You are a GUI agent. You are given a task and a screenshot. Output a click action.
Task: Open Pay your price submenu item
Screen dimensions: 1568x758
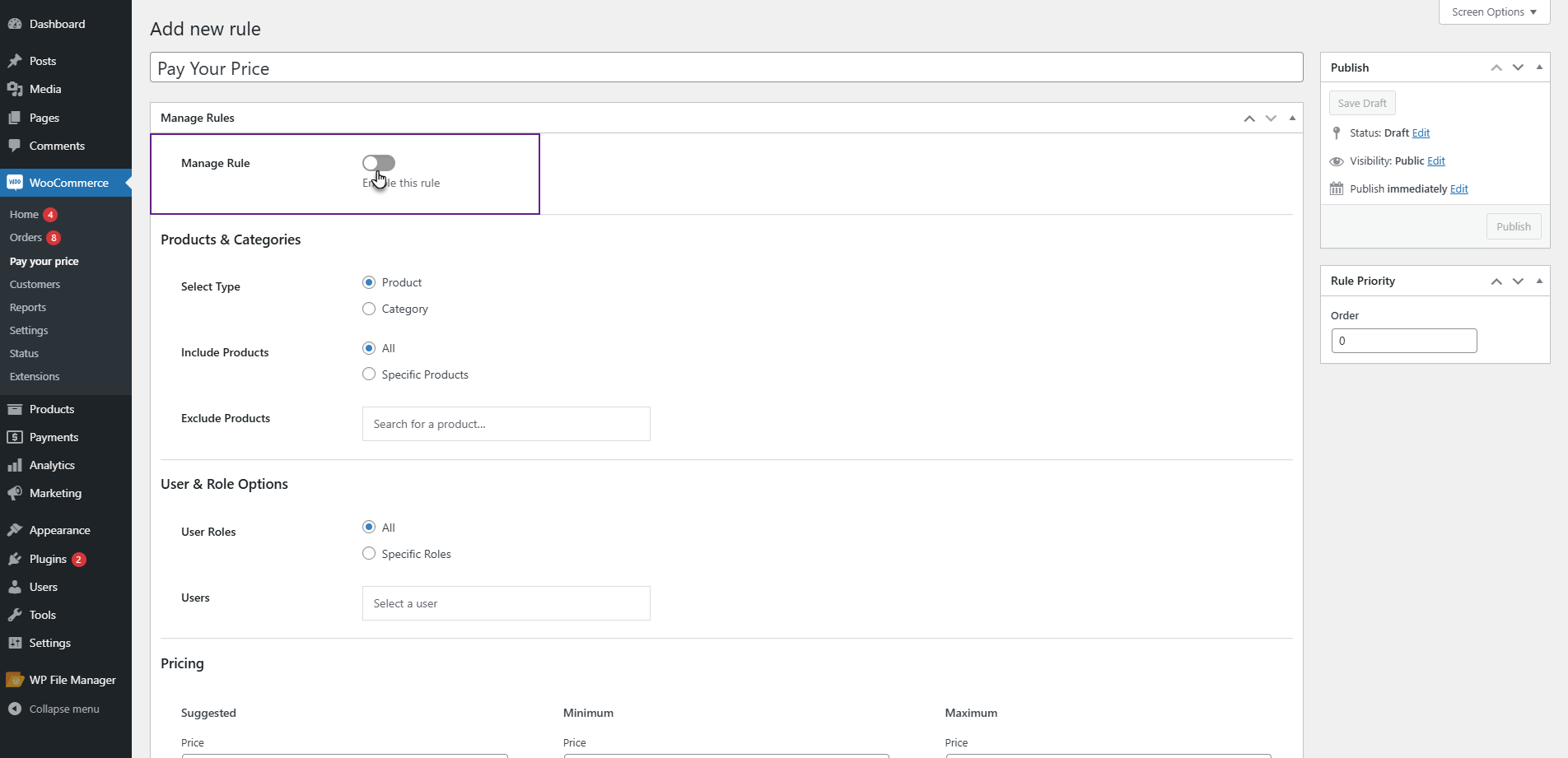click(x=44, y=261)
